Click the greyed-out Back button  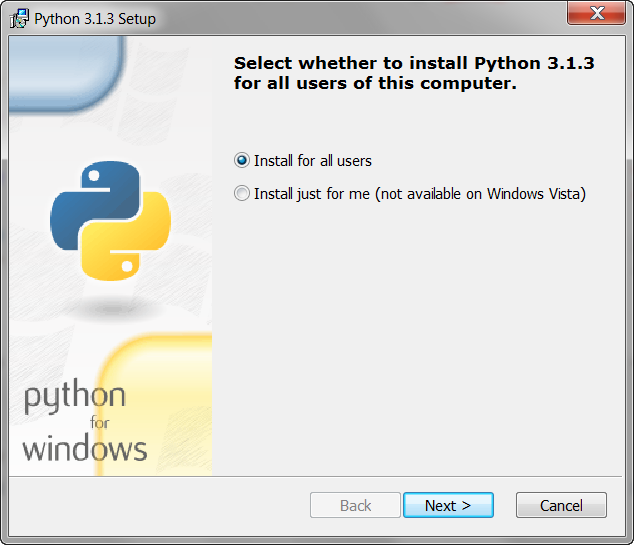pyautogui.click(x=355, y=505)
